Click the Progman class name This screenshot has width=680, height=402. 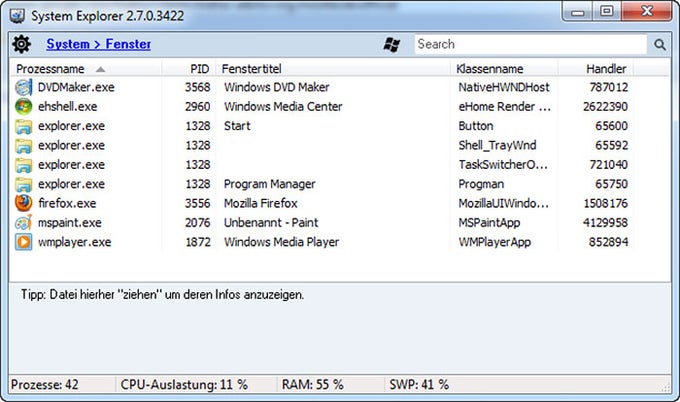point(481,184)
